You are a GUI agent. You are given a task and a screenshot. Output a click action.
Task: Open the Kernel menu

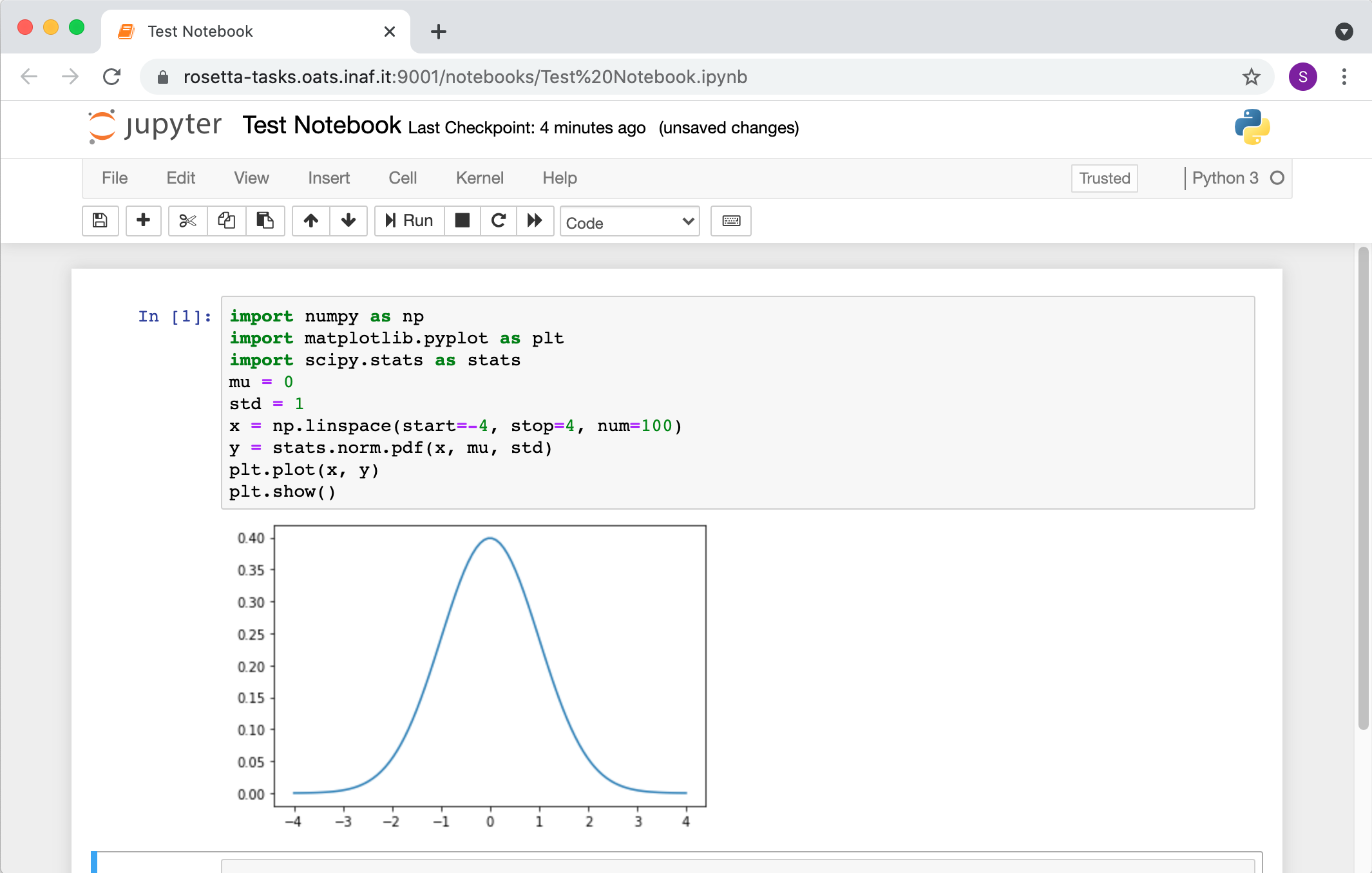[x=479, y=178]
